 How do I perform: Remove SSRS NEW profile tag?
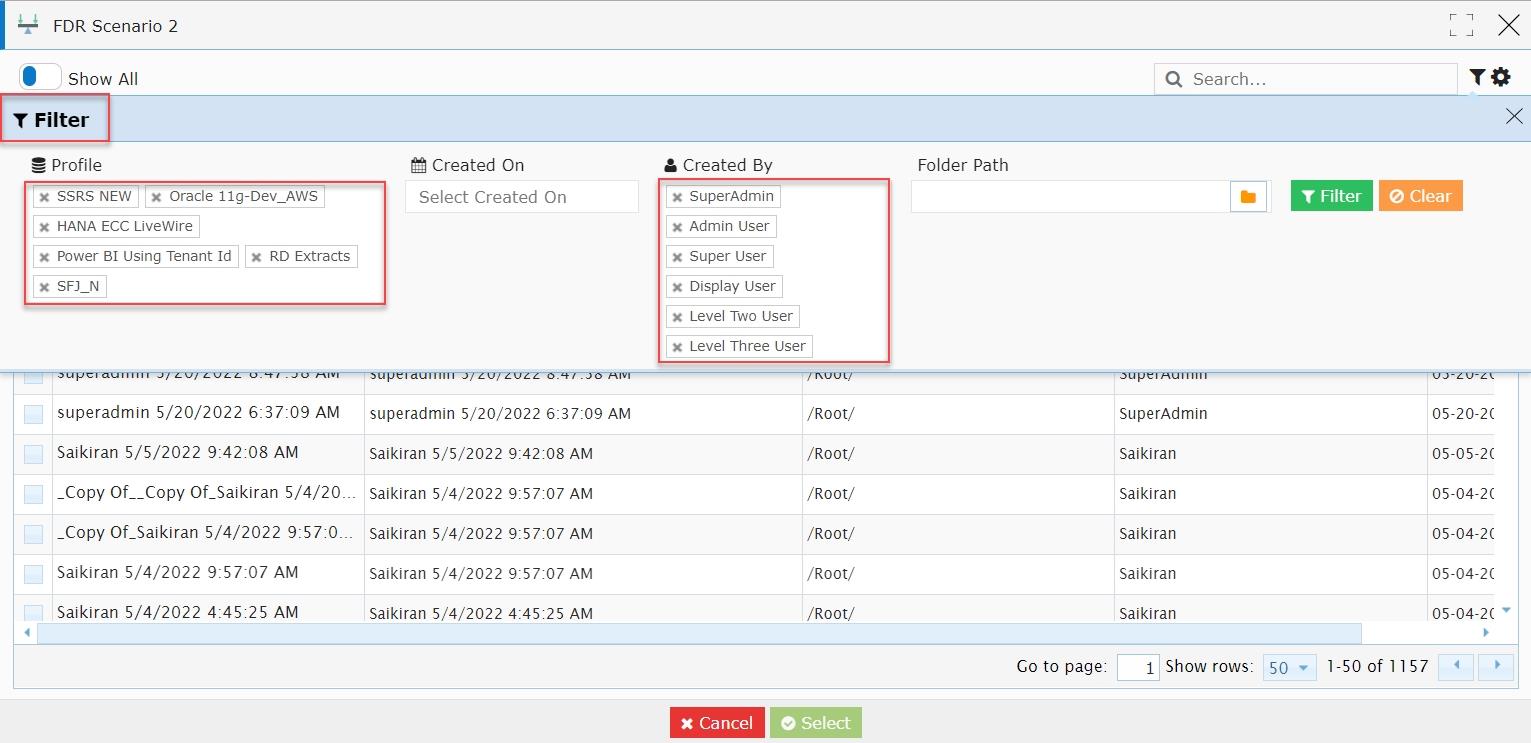tap(44, 197)
